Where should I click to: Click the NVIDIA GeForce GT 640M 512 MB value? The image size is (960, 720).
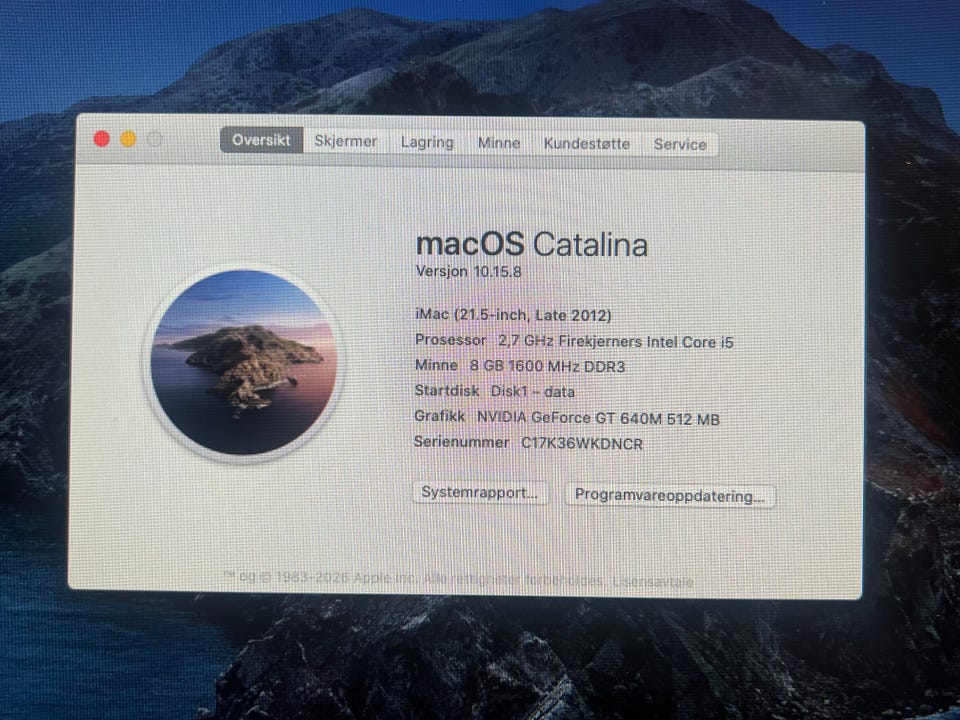tap(598, 419)
